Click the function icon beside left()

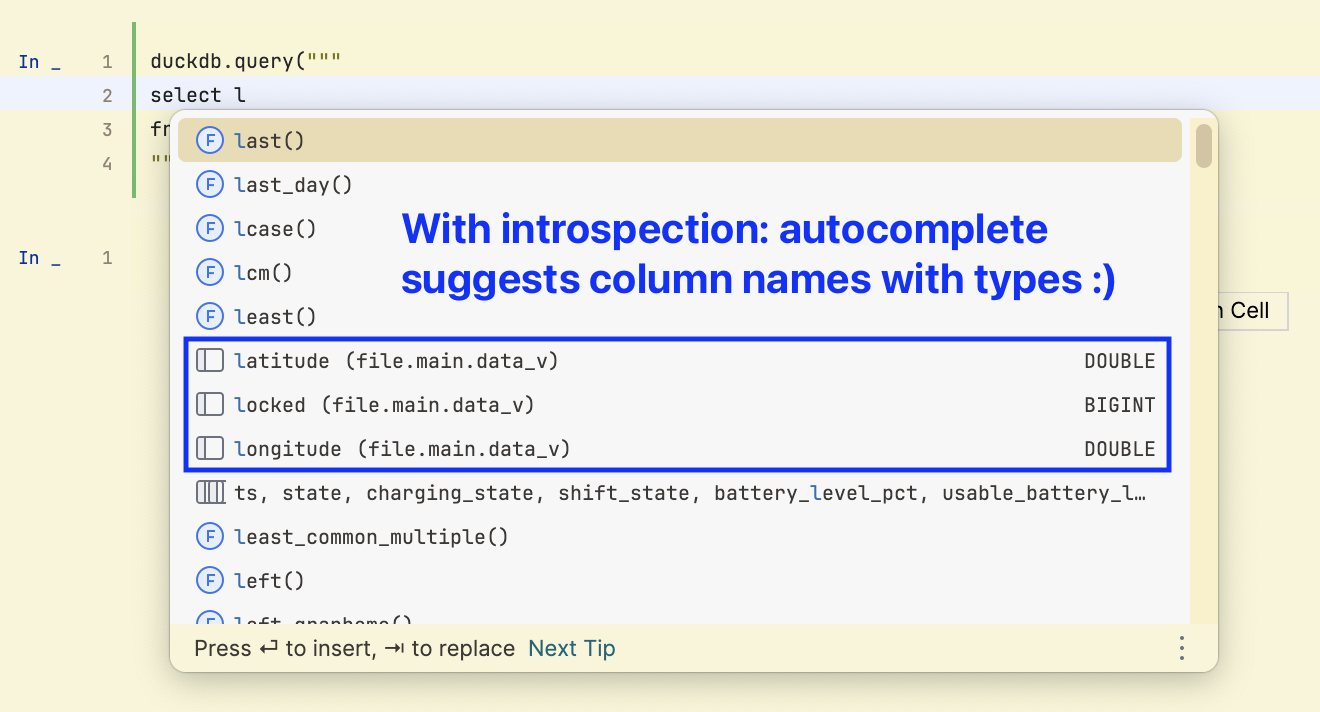coord(209,581)
